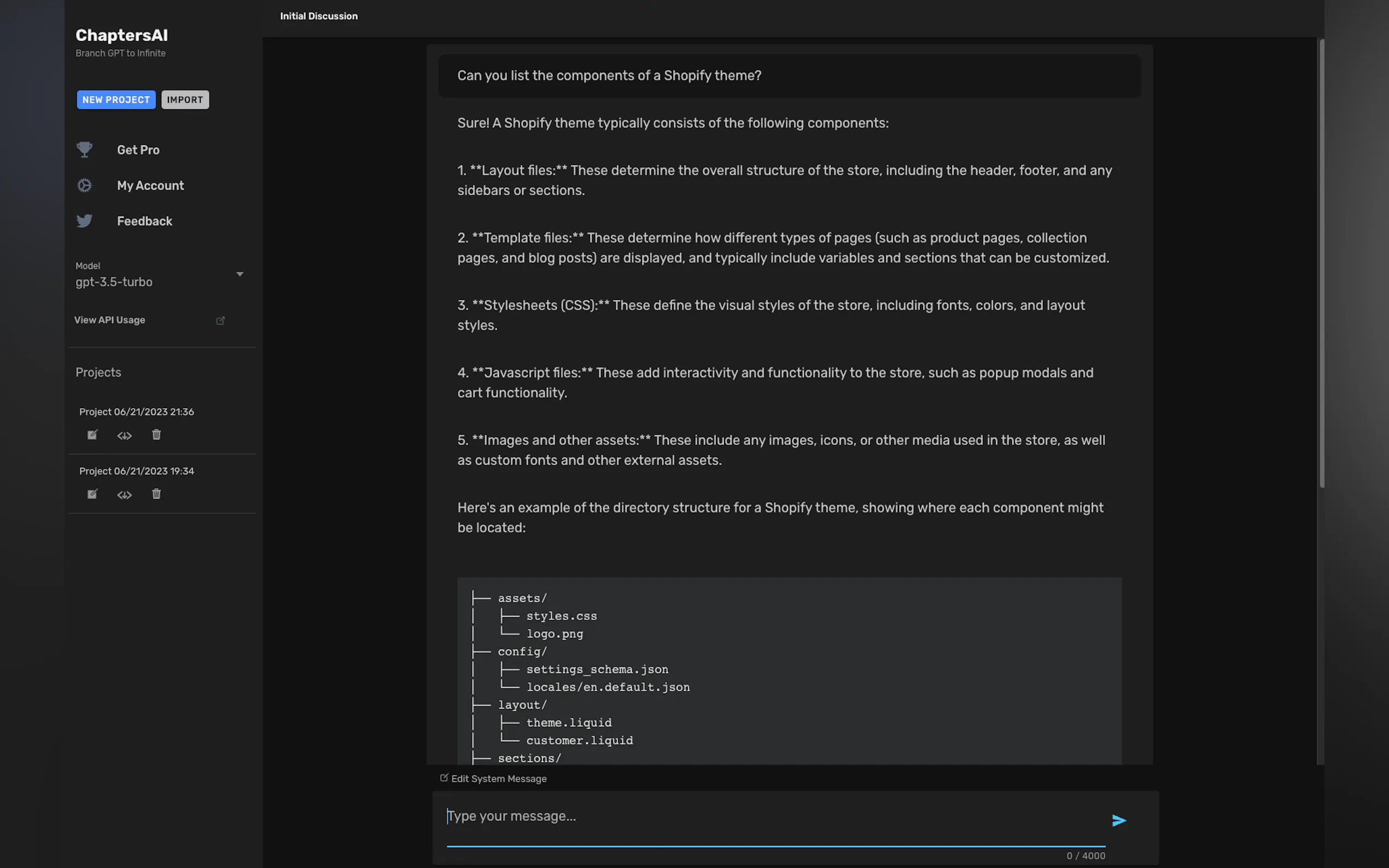Viewport: 1389px width, 868px height.
Task: Click code icon for project 21:36
Action: 124,436
